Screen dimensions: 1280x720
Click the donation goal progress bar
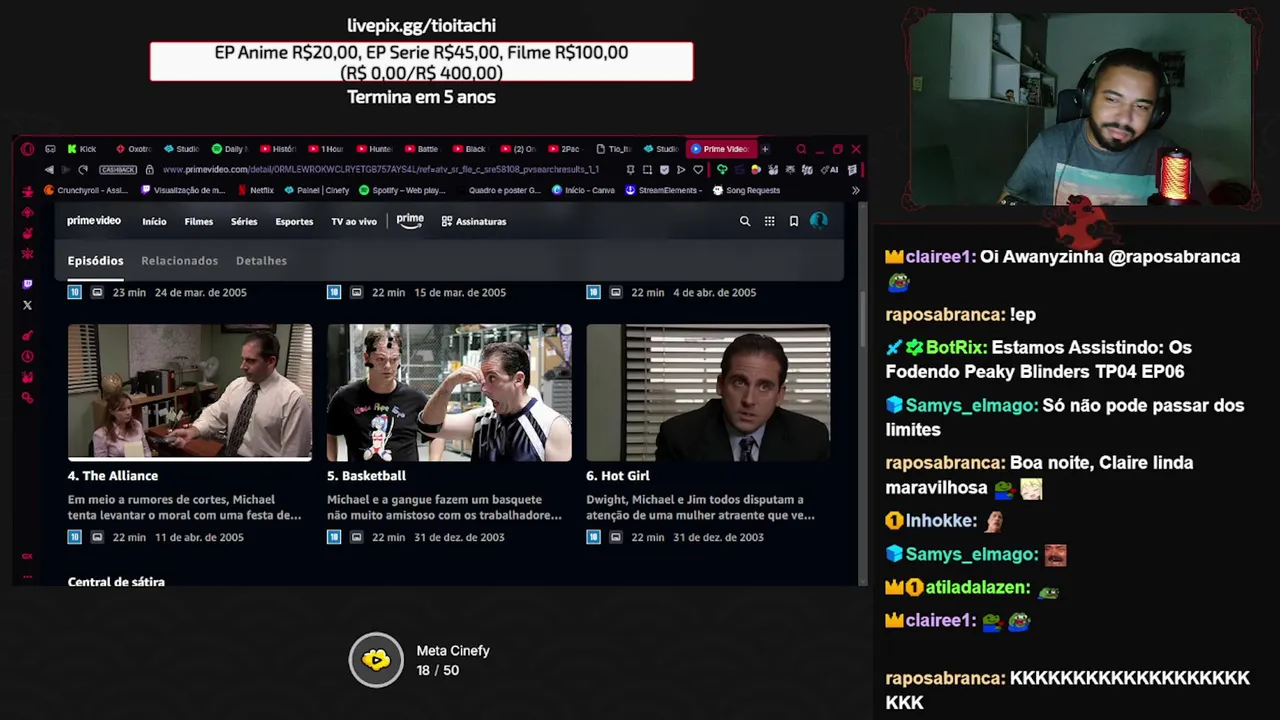click(x=421, y=62)
